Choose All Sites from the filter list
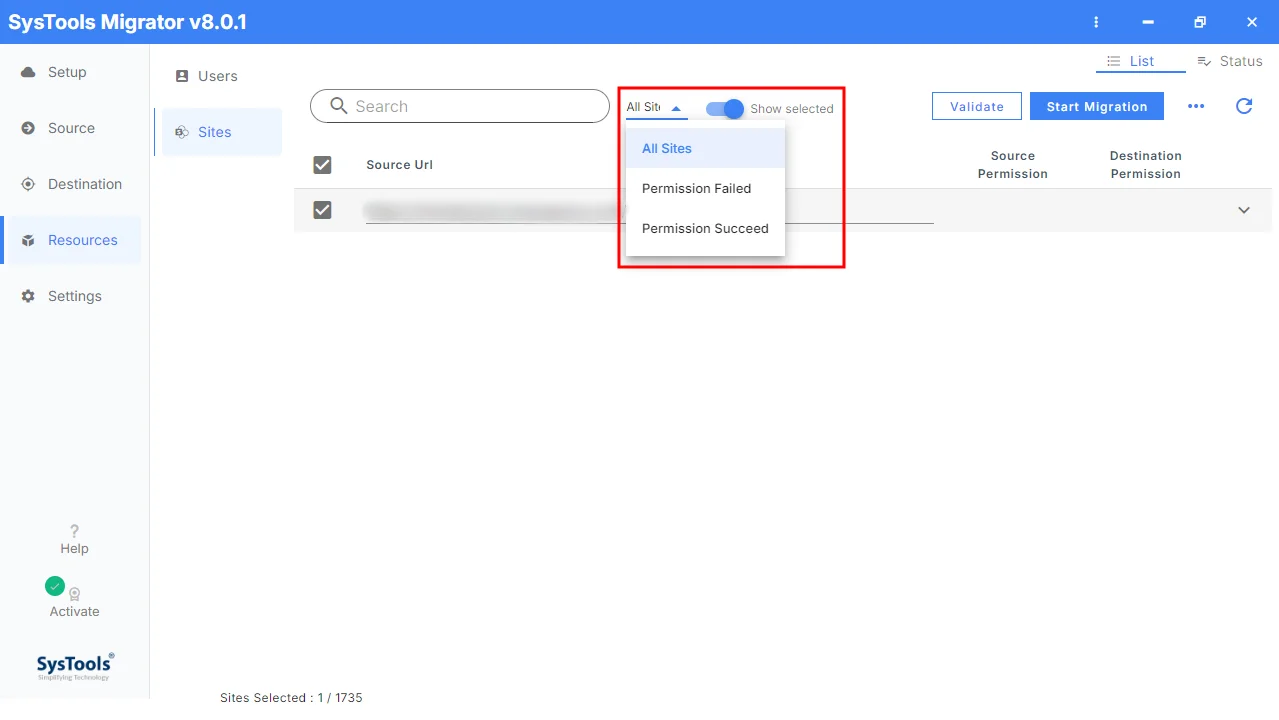 click(x=705, y=148)
